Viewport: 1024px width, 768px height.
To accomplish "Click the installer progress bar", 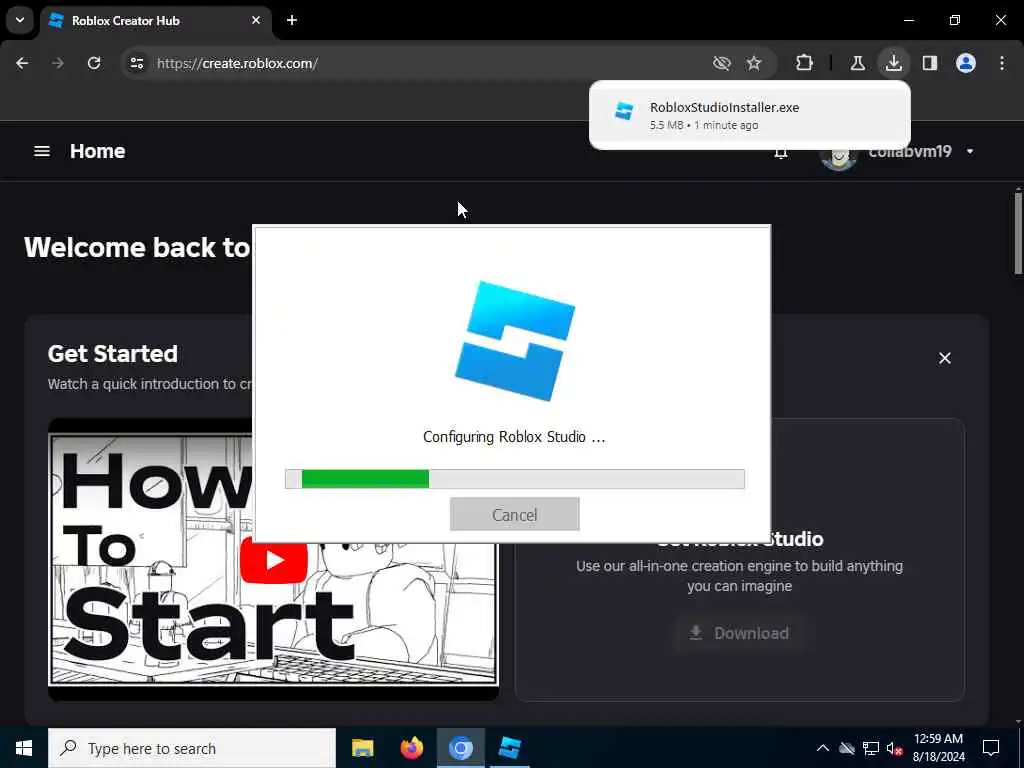I will [x=515, y=479].
